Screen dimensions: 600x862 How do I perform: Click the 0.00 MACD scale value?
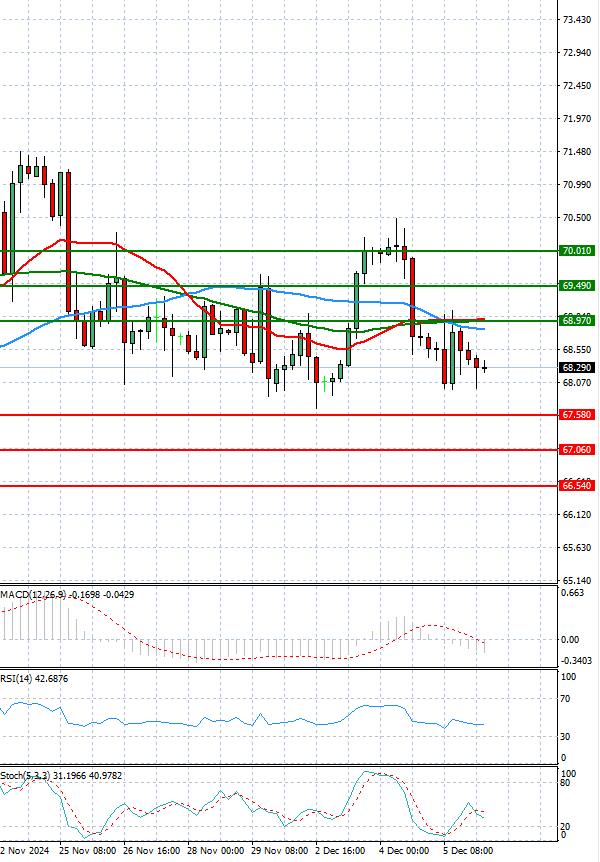coord(570,639)
